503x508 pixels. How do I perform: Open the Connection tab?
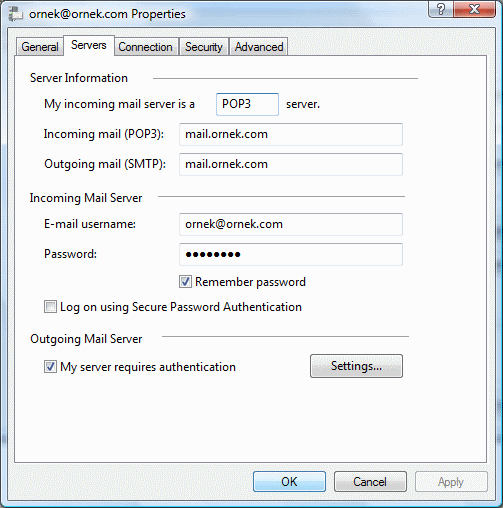pyautogui.click(x=145, y=47)
